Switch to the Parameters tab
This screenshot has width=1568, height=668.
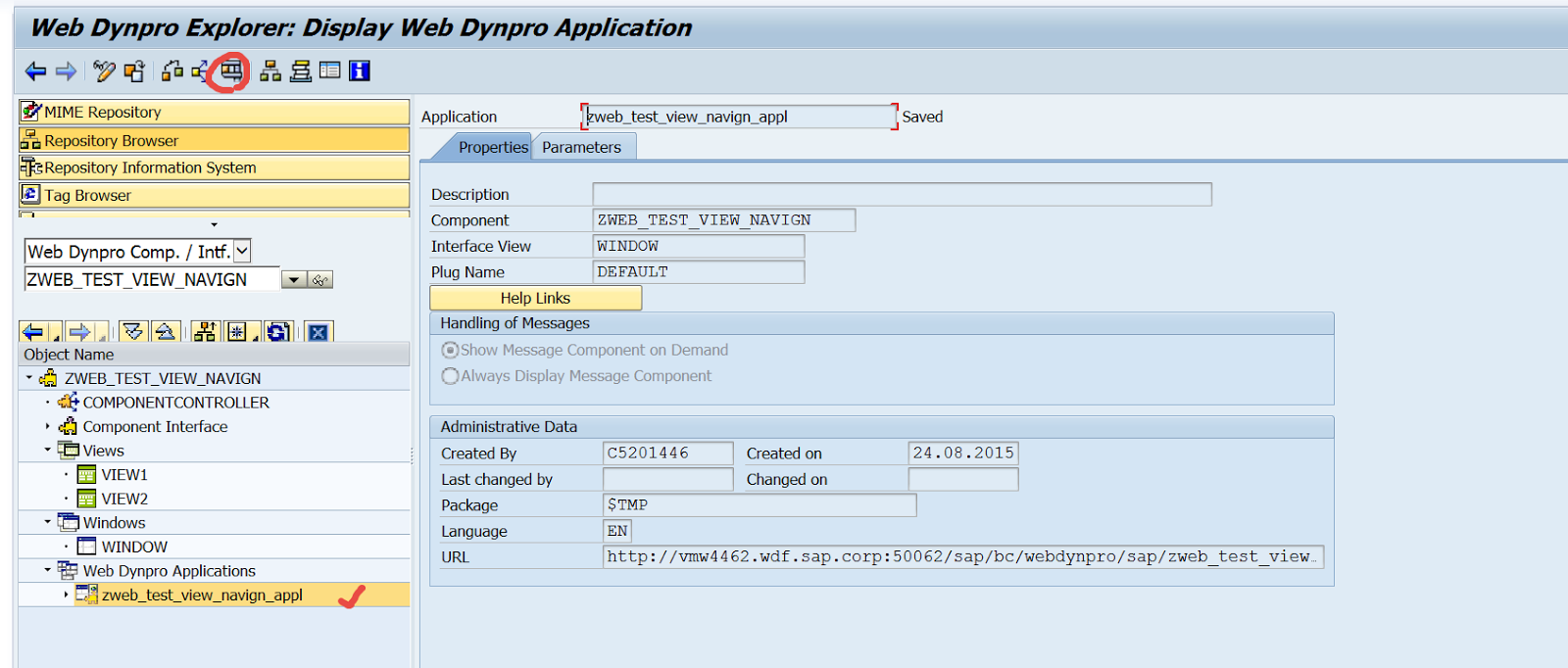581,147
